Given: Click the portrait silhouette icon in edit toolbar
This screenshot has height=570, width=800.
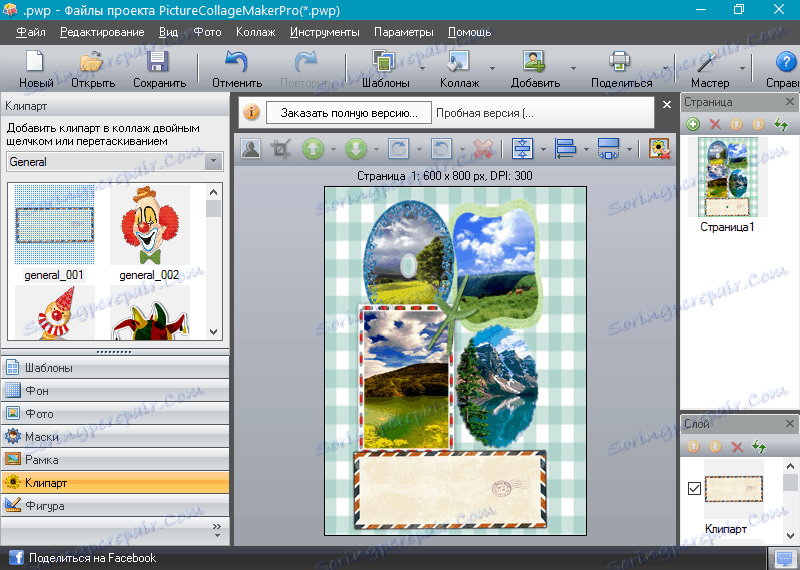Looking at the screenshot, I should click(x=251, y=149).
